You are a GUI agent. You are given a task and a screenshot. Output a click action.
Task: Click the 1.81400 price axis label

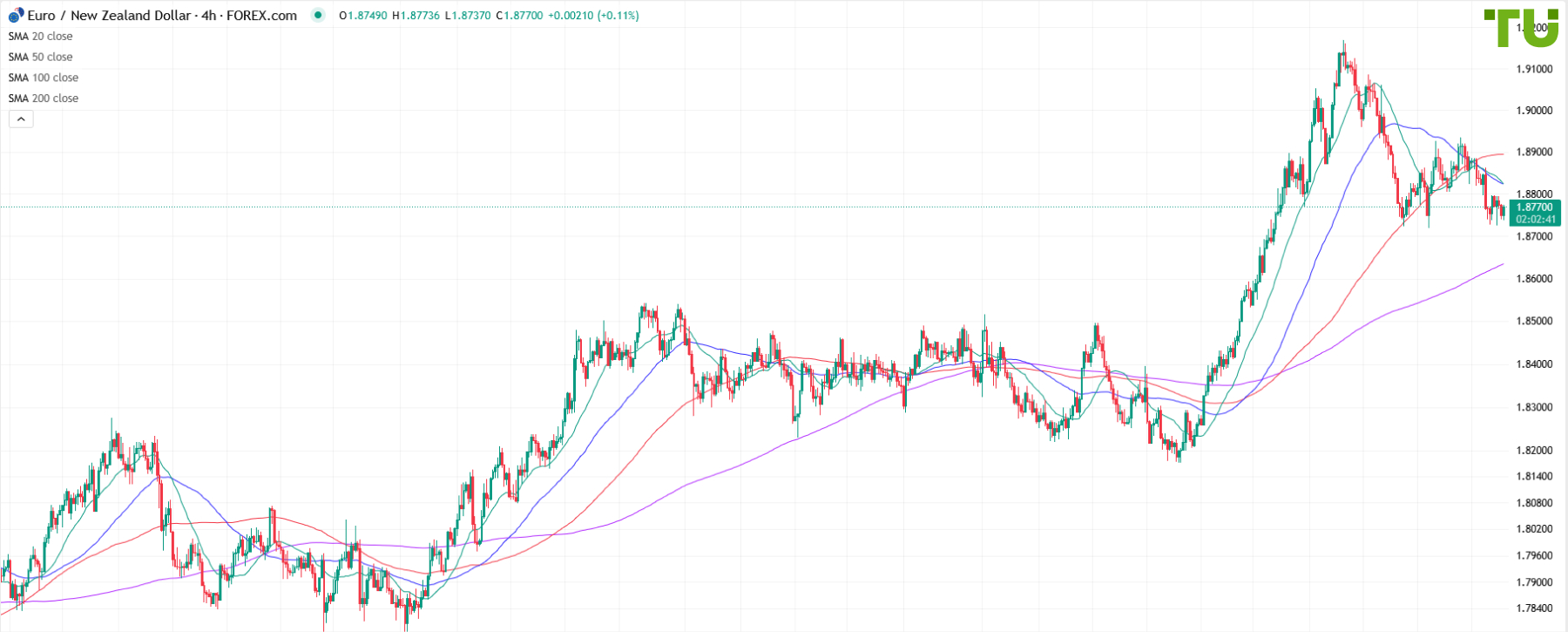(1534, 477)
